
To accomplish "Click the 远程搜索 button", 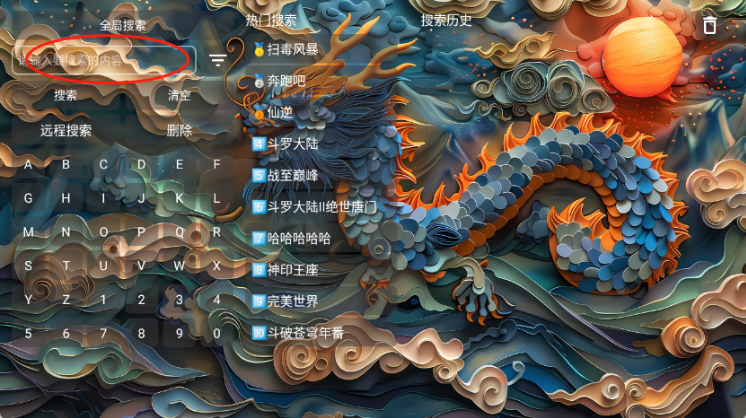I will 66,130.
